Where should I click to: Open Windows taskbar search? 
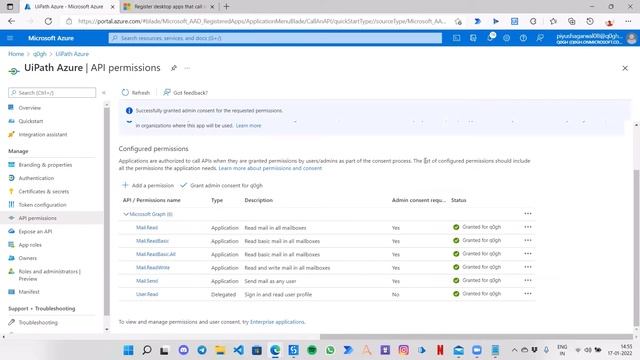tap(147, 350)
